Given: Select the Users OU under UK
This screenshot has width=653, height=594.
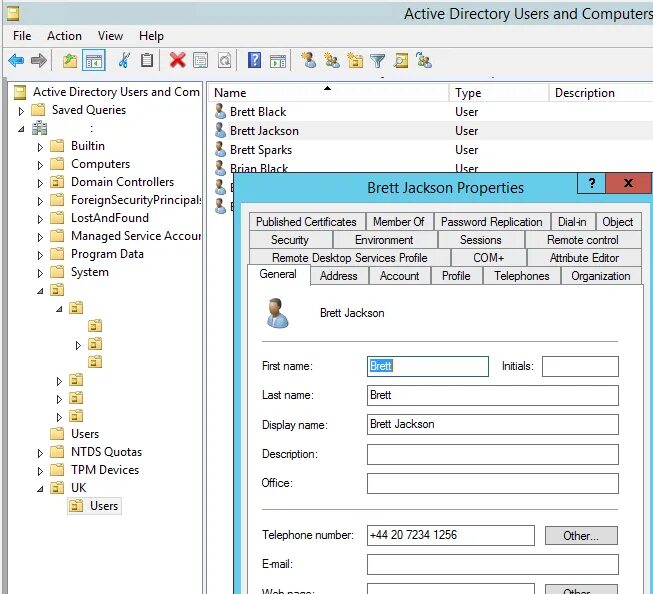Looking at the screenshot, I should (95, 506).
